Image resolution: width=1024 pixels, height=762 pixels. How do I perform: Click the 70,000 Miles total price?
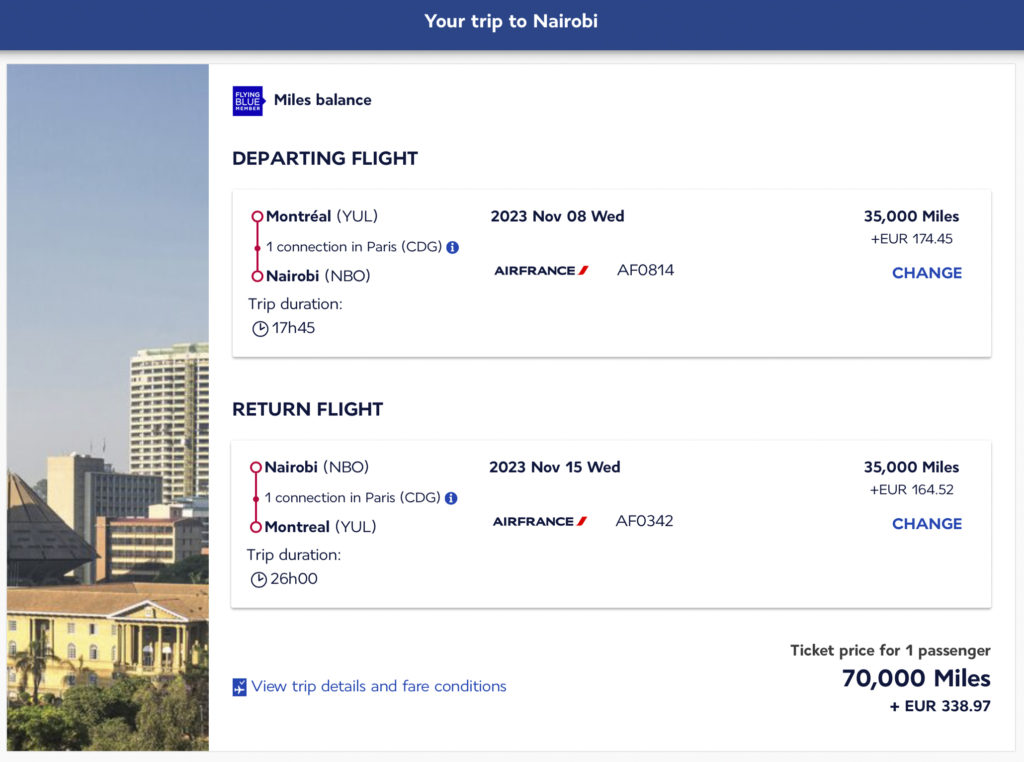click(x=915, y=678)
